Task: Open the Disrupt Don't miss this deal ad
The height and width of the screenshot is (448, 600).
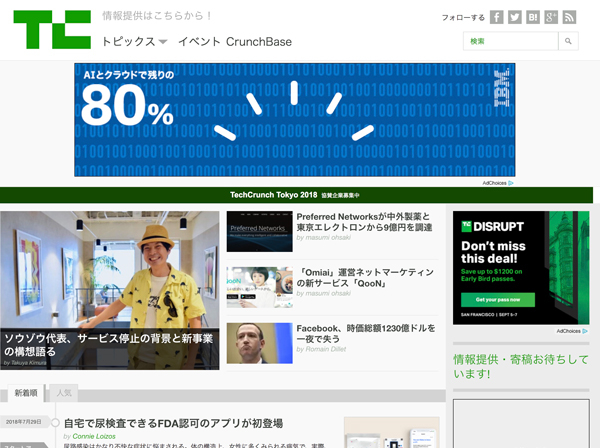Action: [521, 268]
